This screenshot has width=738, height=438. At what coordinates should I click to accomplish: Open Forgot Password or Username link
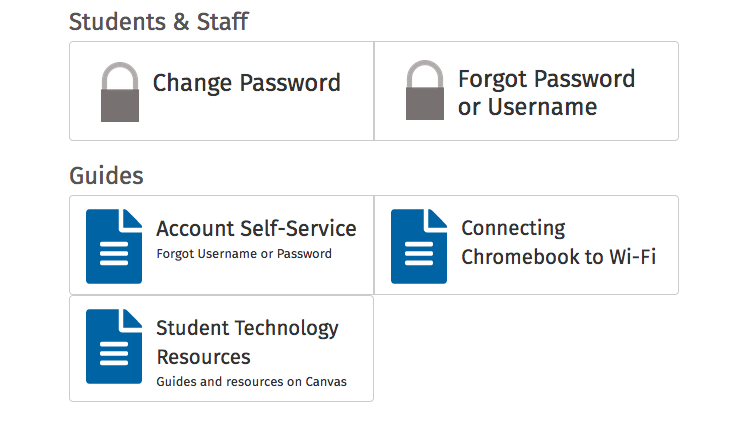pos(546,93)
